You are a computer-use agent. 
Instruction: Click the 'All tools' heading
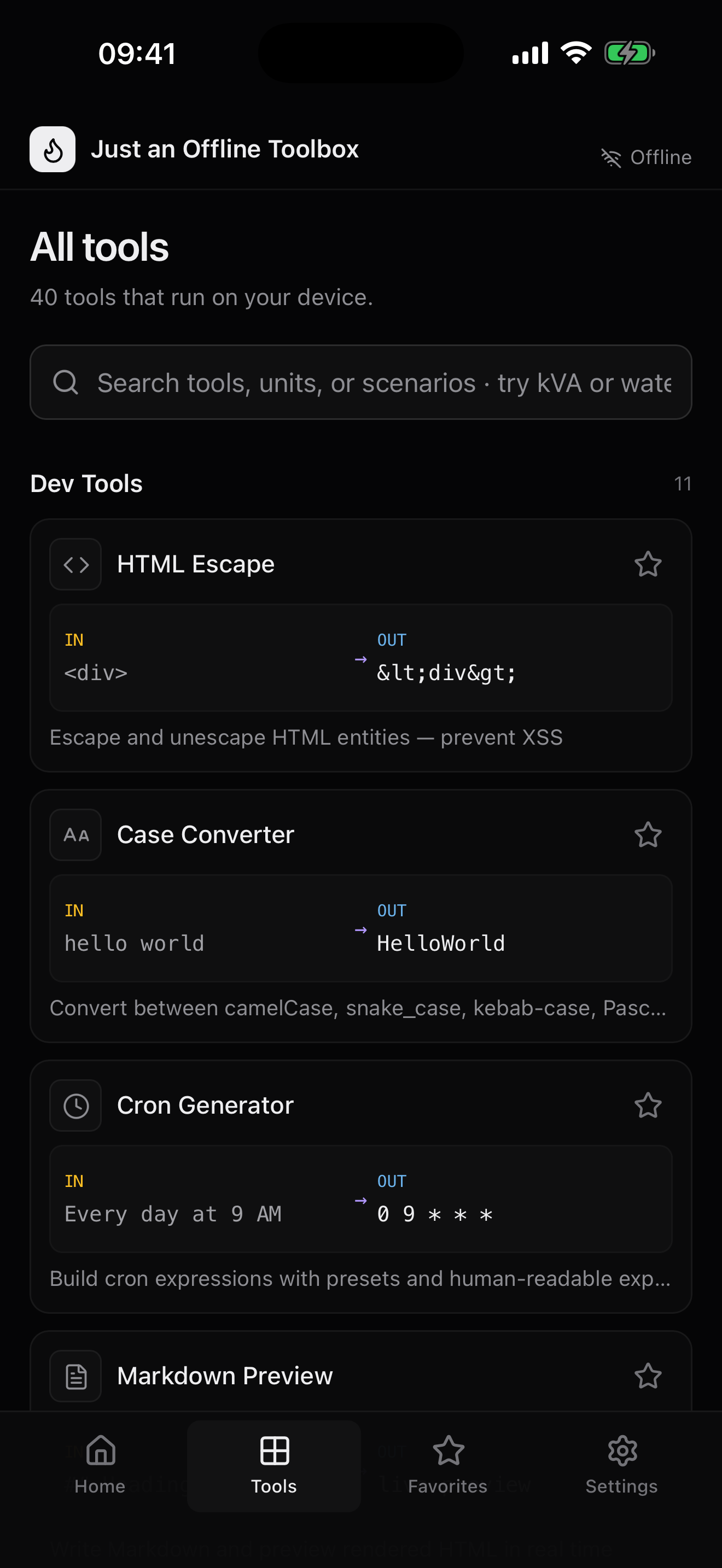tap(100, 247)
